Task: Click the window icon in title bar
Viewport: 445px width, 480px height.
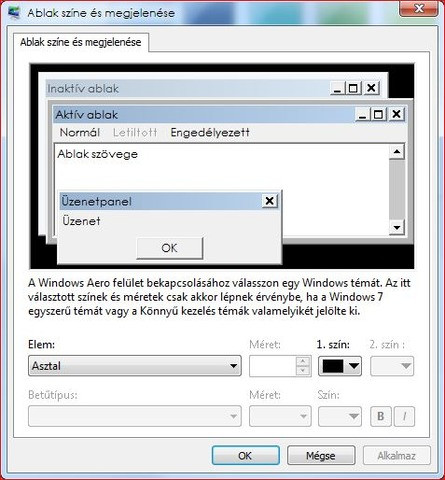Action: [x=14, y=13]
